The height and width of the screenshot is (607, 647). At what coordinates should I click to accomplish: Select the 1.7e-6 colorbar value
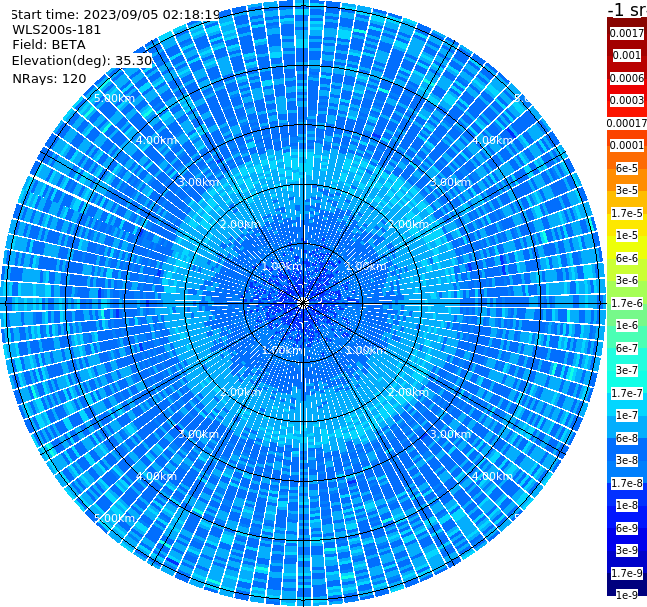[627, 303]
